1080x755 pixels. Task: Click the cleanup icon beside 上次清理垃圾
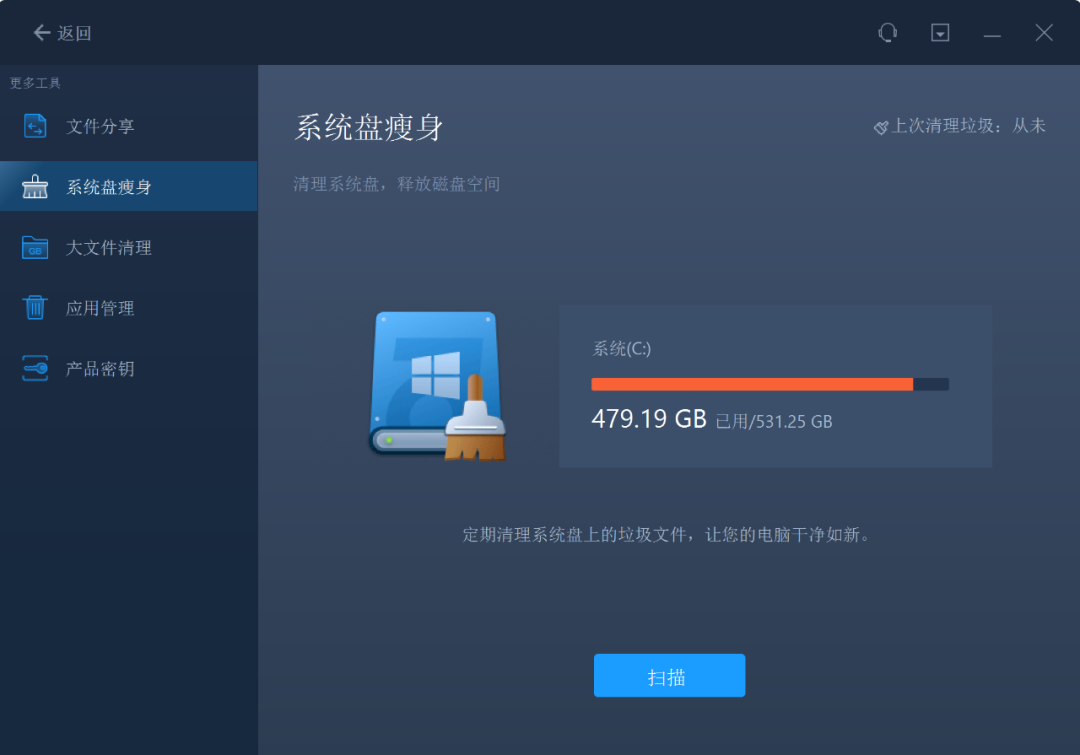click(881, 127)
